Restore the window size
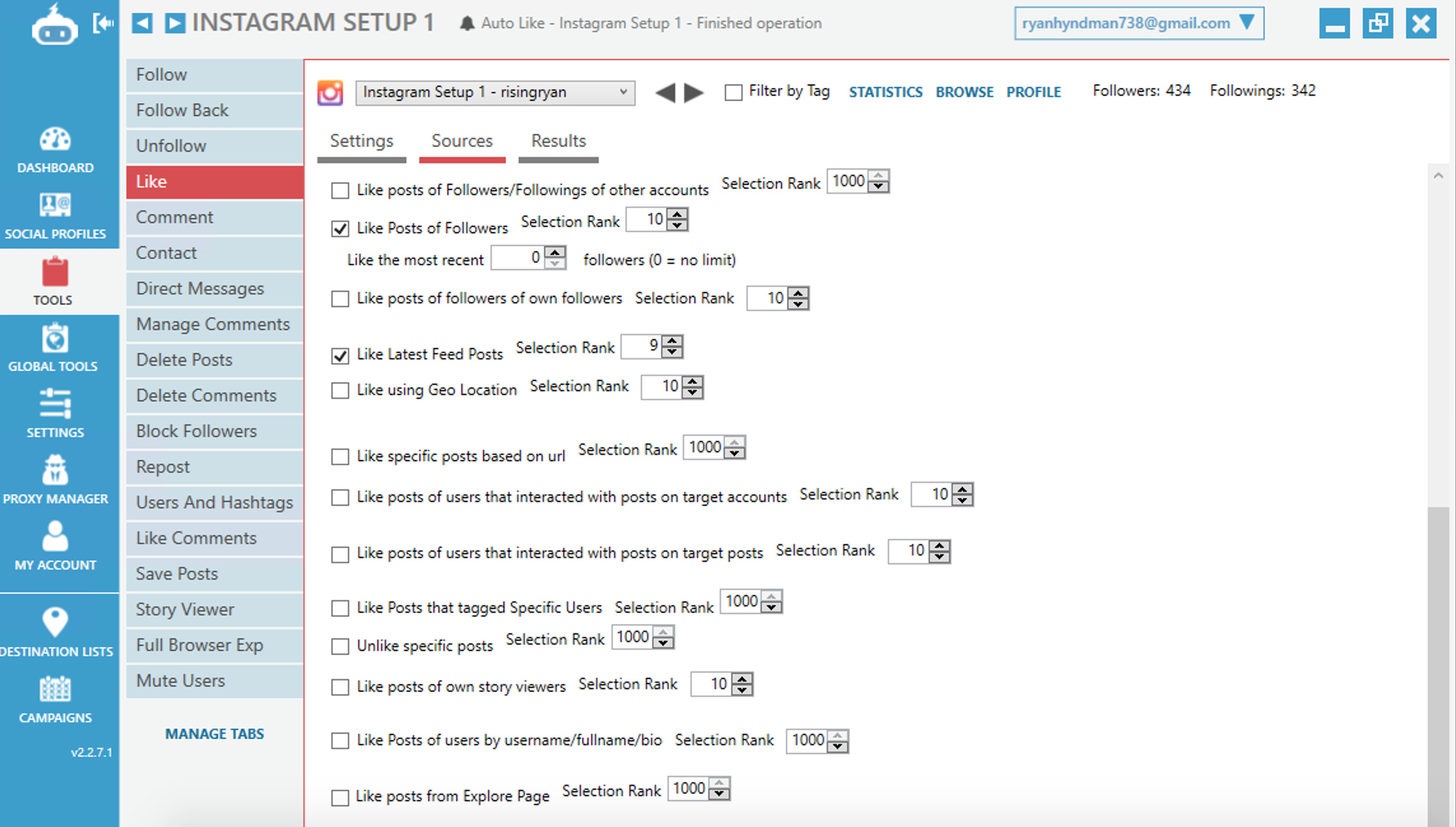The height and width of the screenshot is (827, 1456). tap(1378, 24)
